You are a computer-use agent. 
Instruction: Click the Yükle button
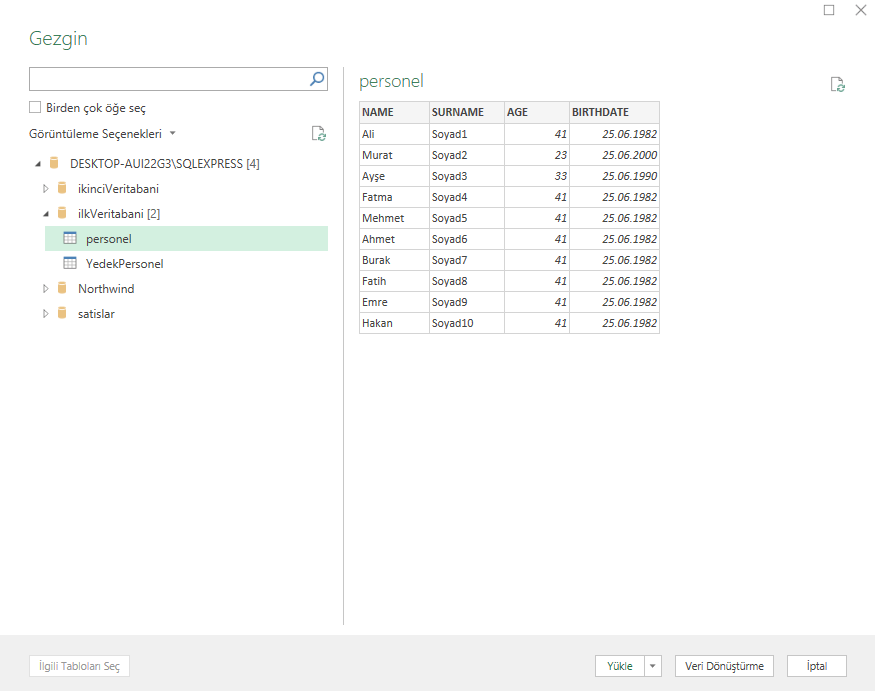(620, 666)
